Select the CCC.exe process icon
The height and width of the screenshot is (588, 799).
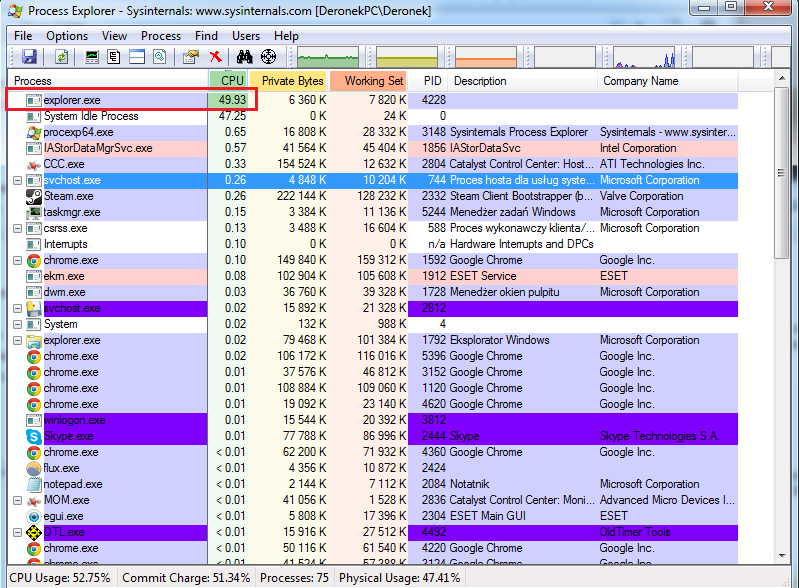coord(34,165)
